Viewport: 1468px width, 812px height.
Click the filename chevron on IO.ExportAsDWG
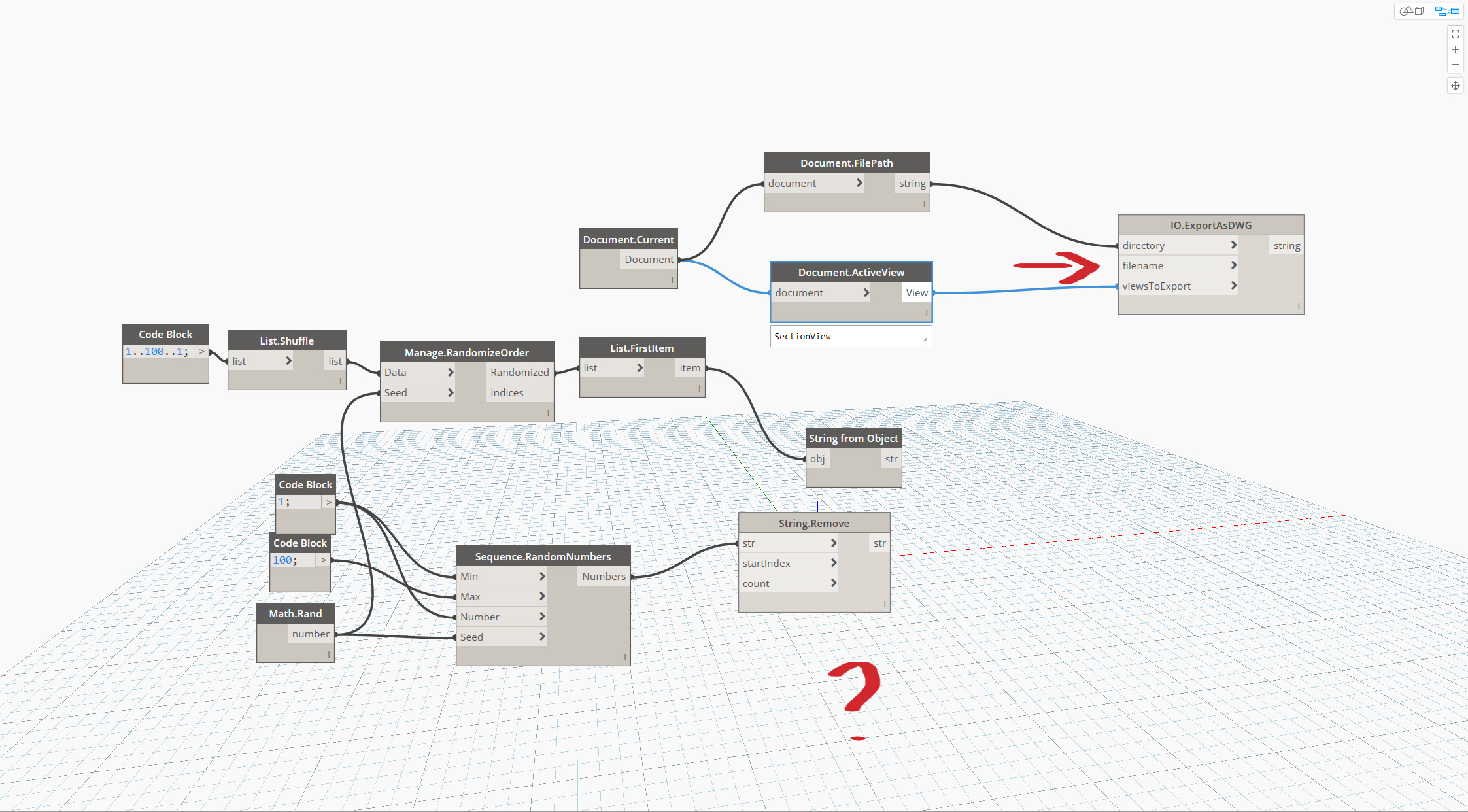[x=1233, y=265]
